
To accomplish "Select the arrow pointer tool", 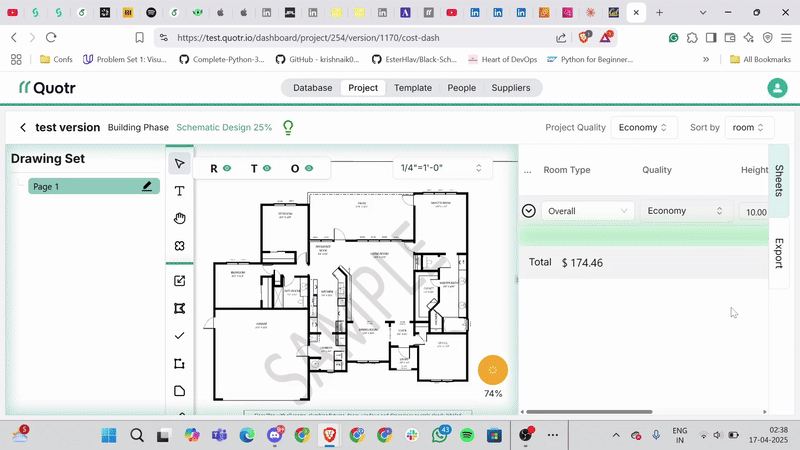I will click(179, 164).
